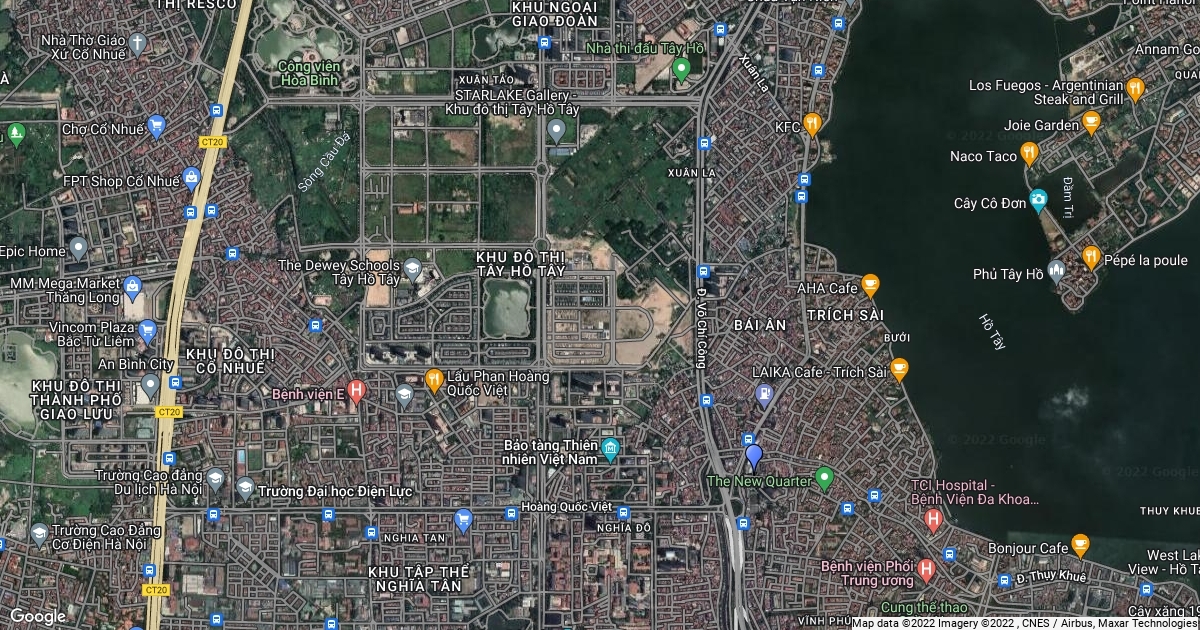Open the Bonjour Cafe coffee marker
The image size is (1200, 630).
click(x=1080, y=545)
